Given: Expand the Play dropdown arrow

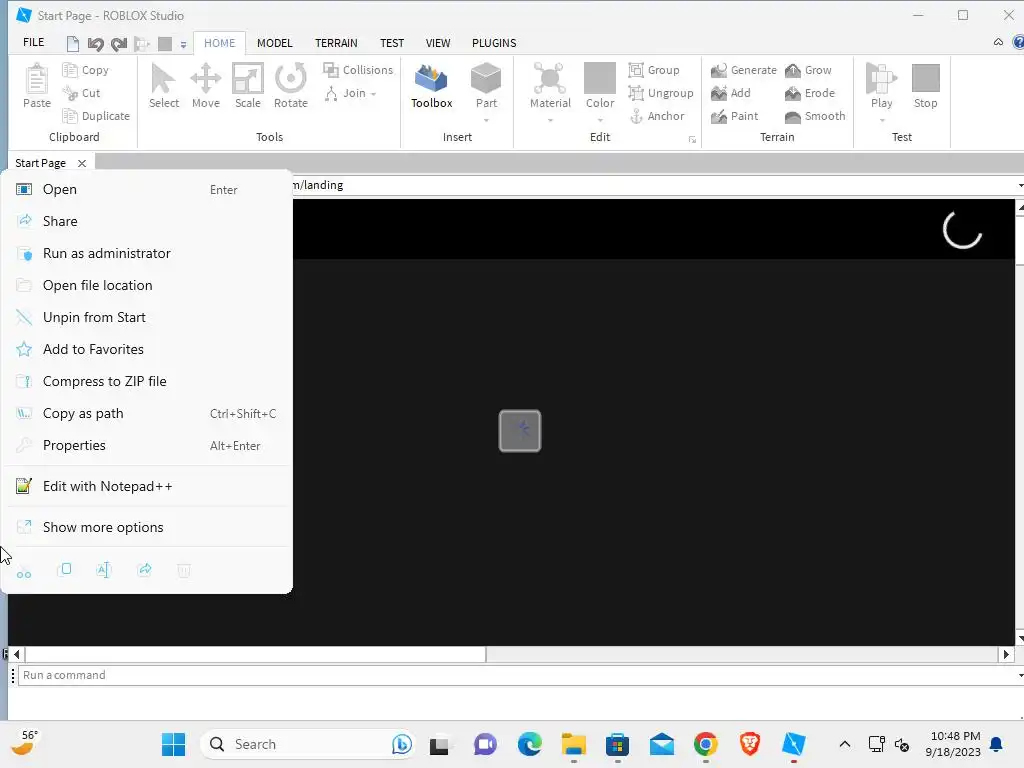Looking at the screenshot, I should (881, 121).
